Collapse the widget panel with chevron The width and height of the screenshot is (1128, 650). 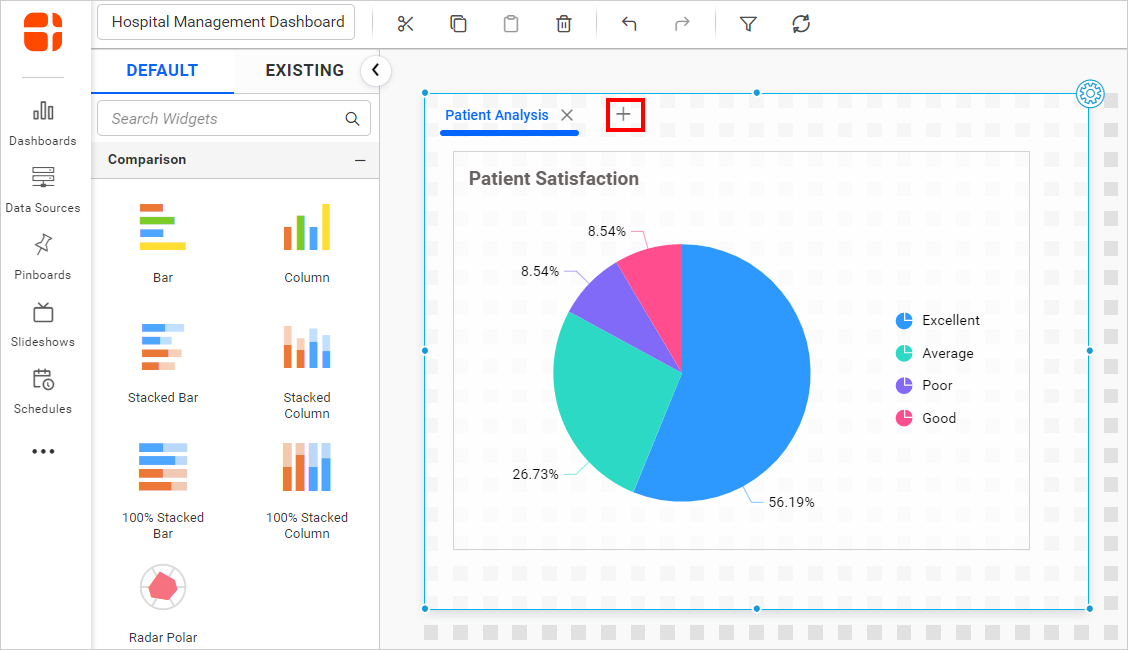pyautogui.click(x=375, y=70)
